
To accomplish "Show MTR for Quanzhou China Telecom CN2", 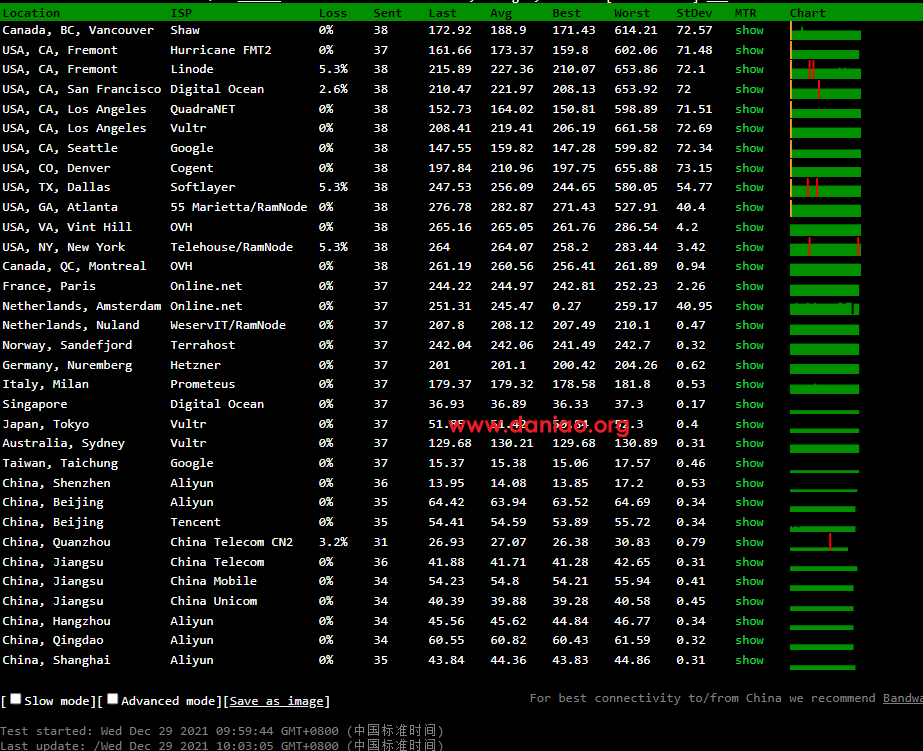I will (x=749, y=541).
